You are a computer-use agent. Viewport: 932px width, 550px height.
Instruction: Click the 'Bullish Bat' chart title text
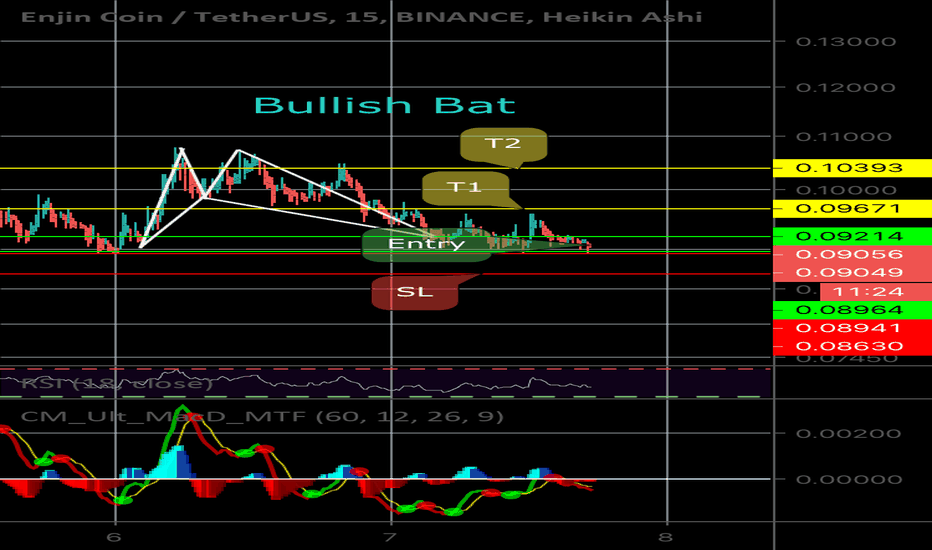point(385,106)
